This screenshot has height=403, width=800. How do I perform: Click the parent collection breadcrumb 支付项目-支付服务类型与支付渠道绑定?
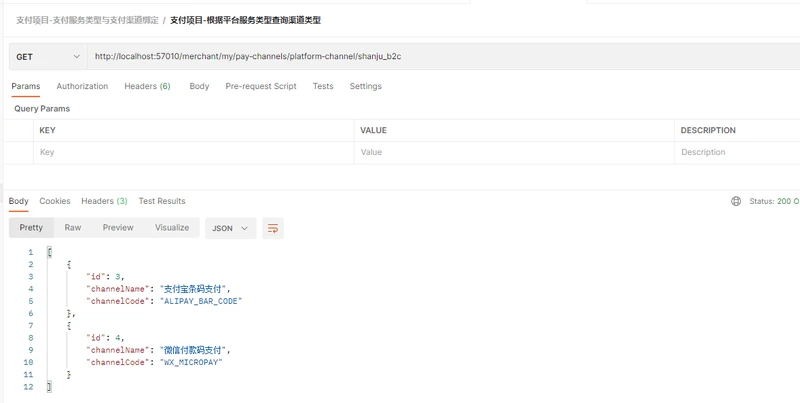point(87,20)
